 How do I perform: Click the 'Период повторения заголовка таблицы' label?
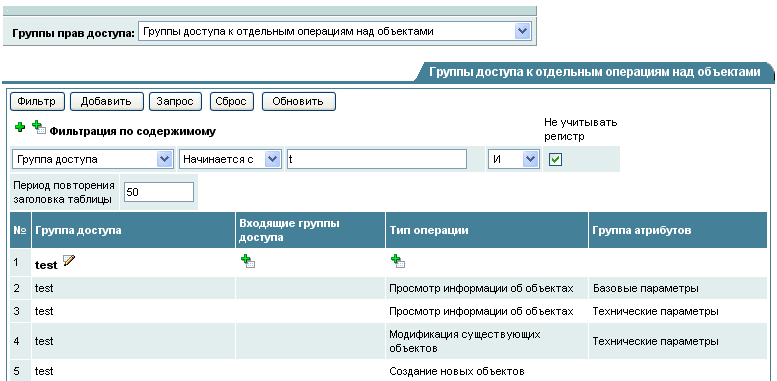64,192
